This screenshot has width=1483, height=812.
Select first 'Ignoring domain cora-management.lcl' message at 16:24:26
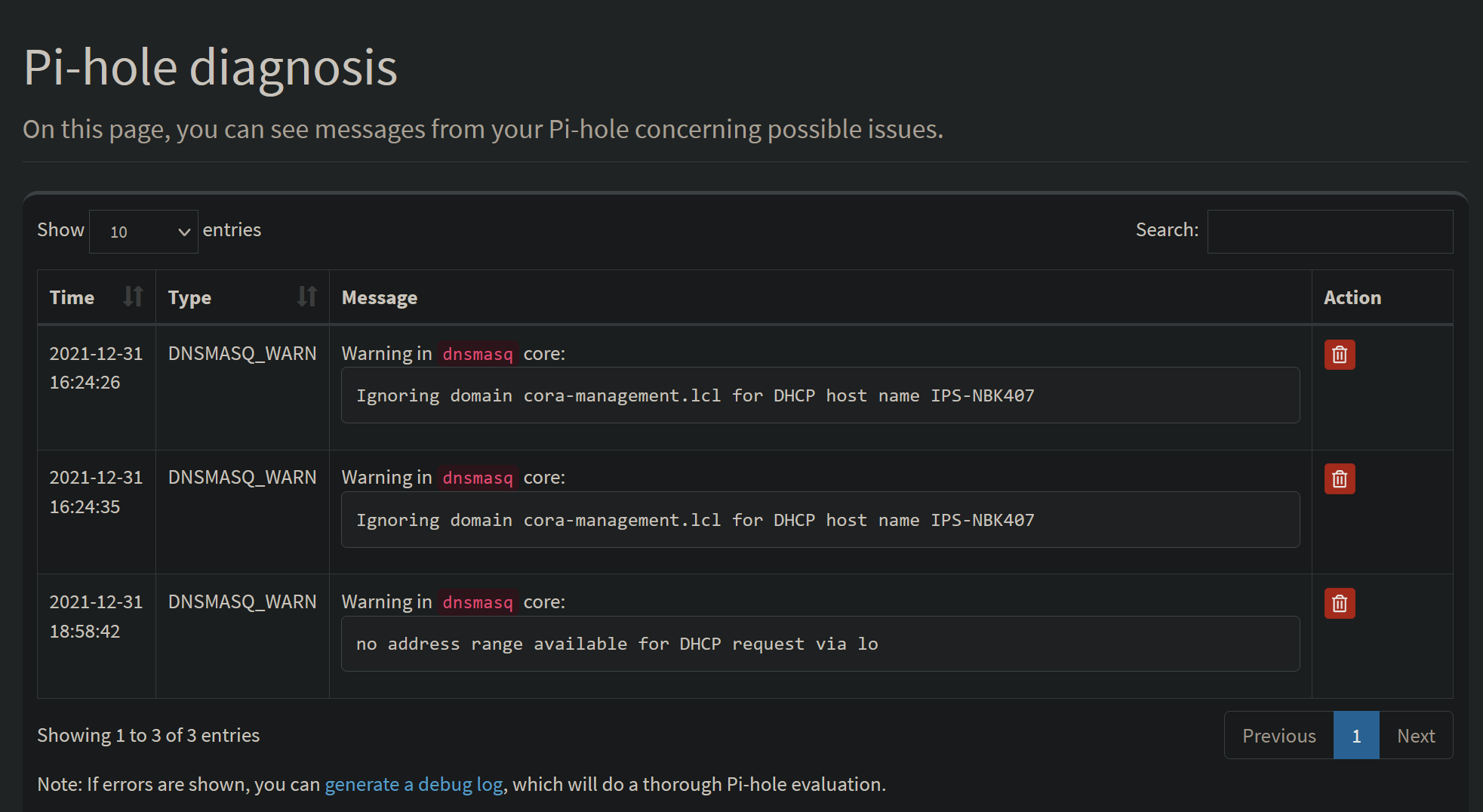click(820, 395)
